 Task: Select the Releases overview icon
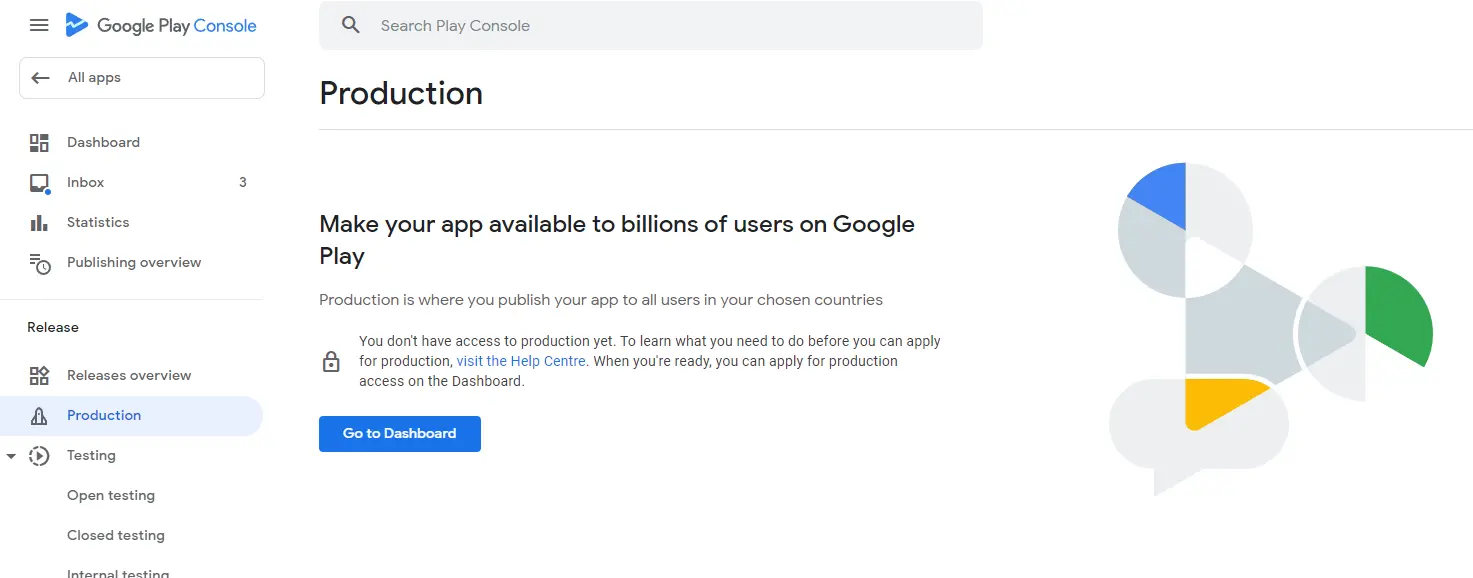click(39, 375)
